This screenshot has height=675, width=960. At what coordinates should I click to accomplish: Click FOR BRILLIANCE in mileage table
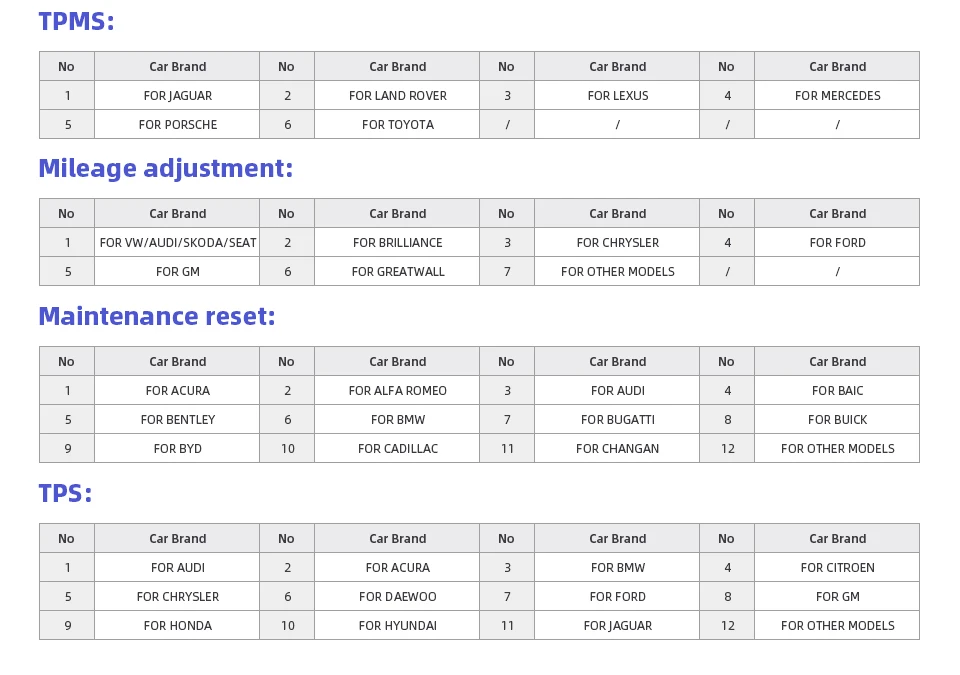point(397,243)
